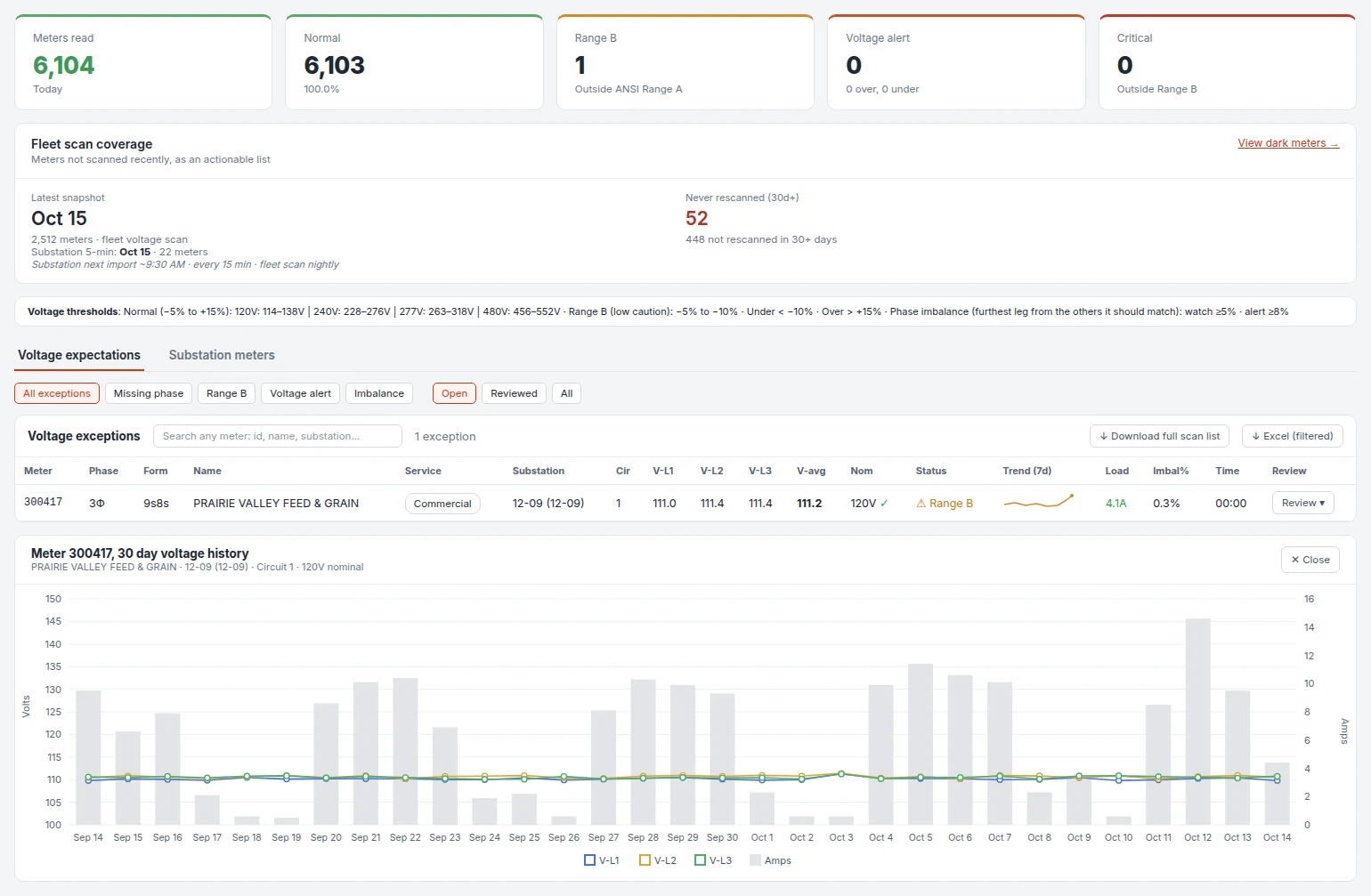Toggle V-L2 series in chart legend
The height and width of the screenshot is (896, 1371).
coord(658,860)
